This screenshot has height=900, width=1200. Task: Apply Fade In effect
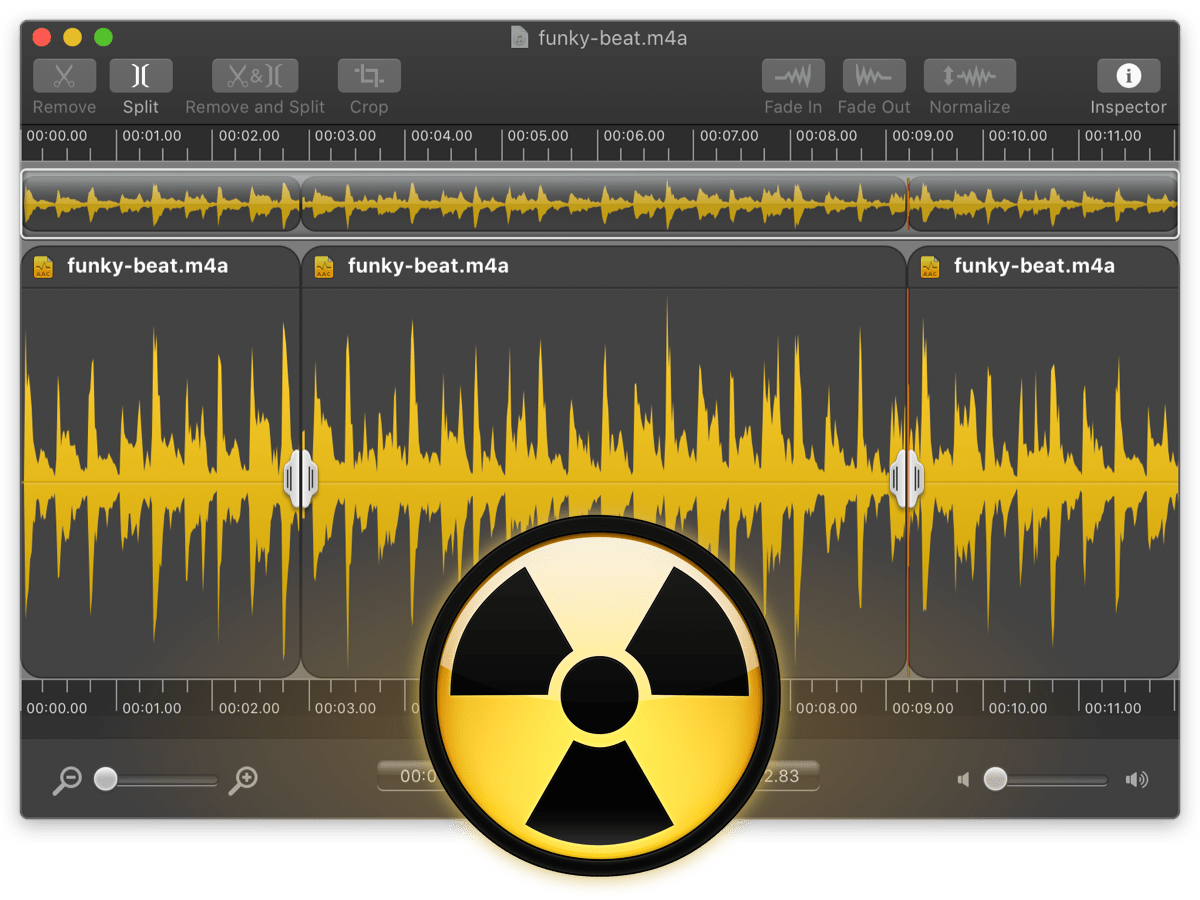coord(793,77)
